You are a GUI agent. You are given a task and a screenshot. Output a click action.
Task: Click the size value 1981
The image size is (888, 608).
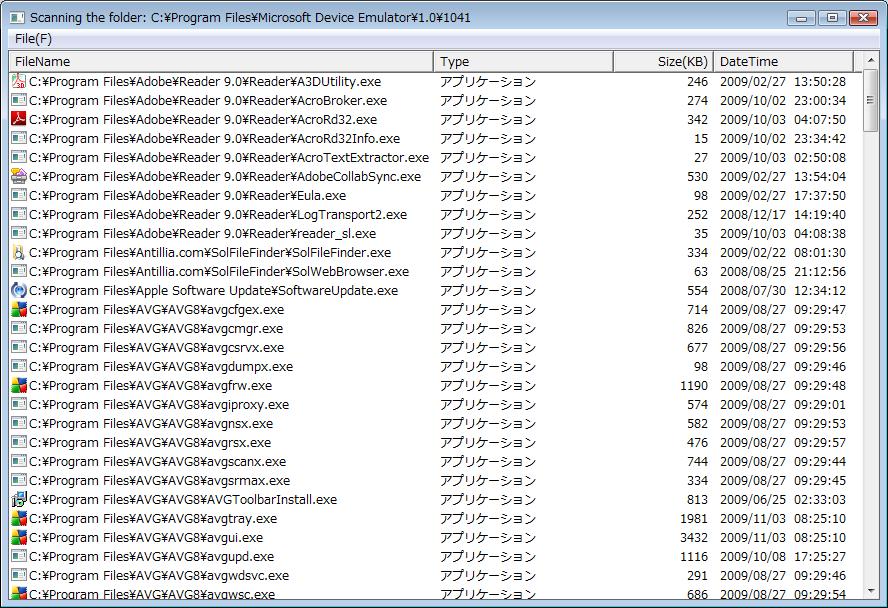click(x=694, y=519)
